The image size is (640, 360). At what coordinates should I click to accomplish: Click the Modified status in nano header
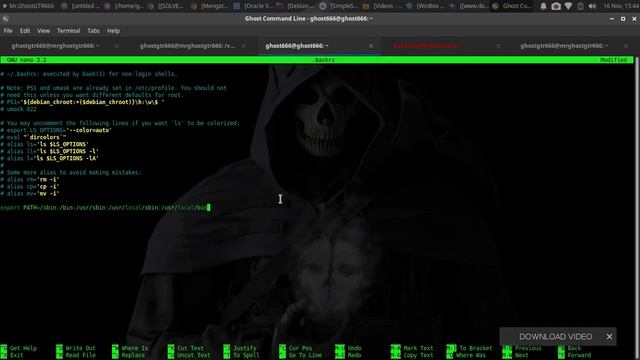coord(613,60)
